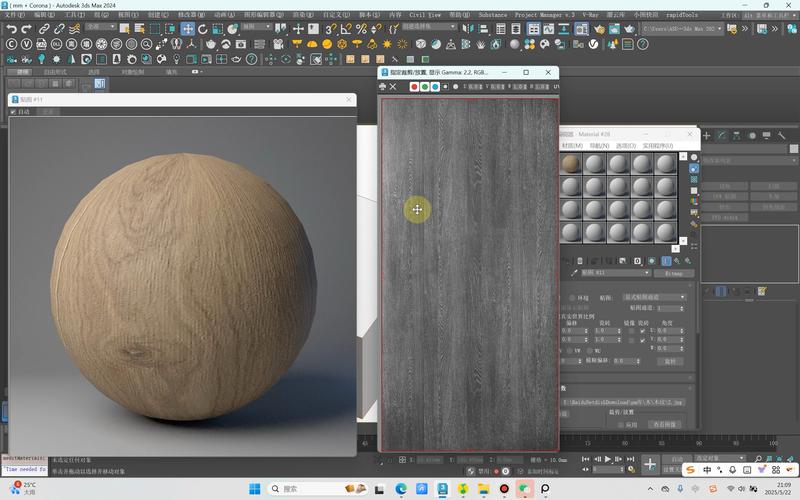800x500 pixels.
Task: Enable red channel in crop window
Action: pyautogui.click(x=414, y=87)
